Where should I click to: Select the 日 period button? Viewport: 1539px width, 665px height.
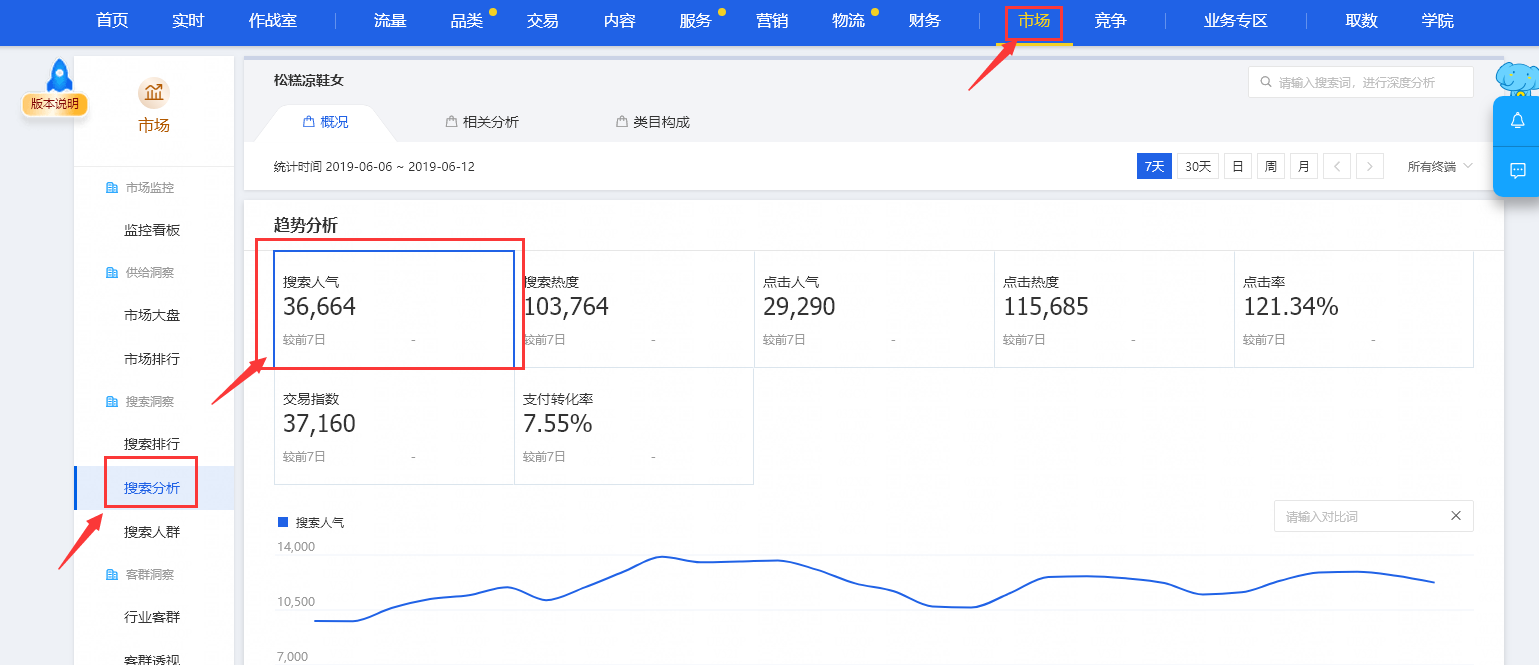tap(1237, 166)
